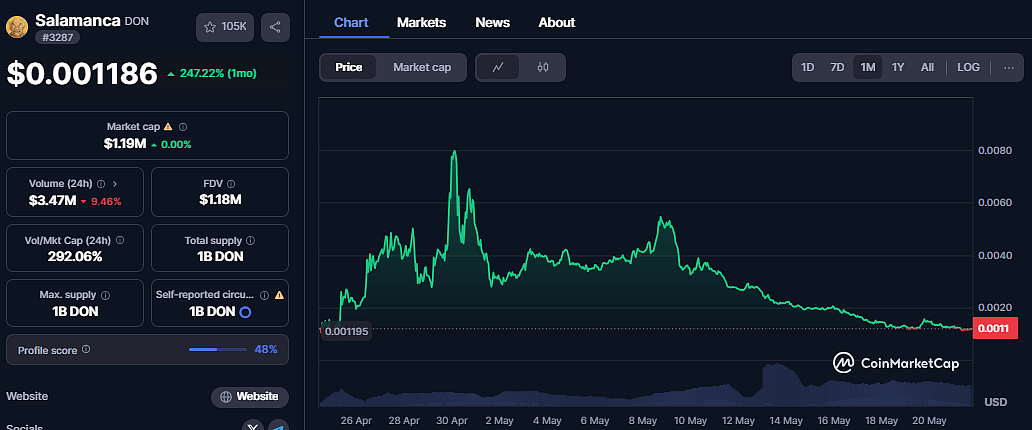Select 1M time range

(867, 67)
